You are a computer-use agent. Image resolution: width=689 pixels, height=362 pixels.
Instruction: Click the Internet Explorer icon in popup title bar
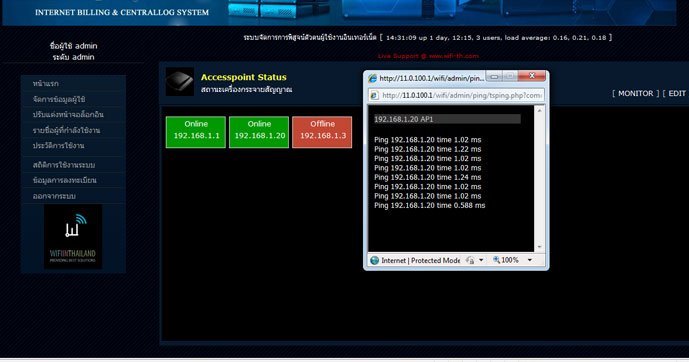point(373,78)
